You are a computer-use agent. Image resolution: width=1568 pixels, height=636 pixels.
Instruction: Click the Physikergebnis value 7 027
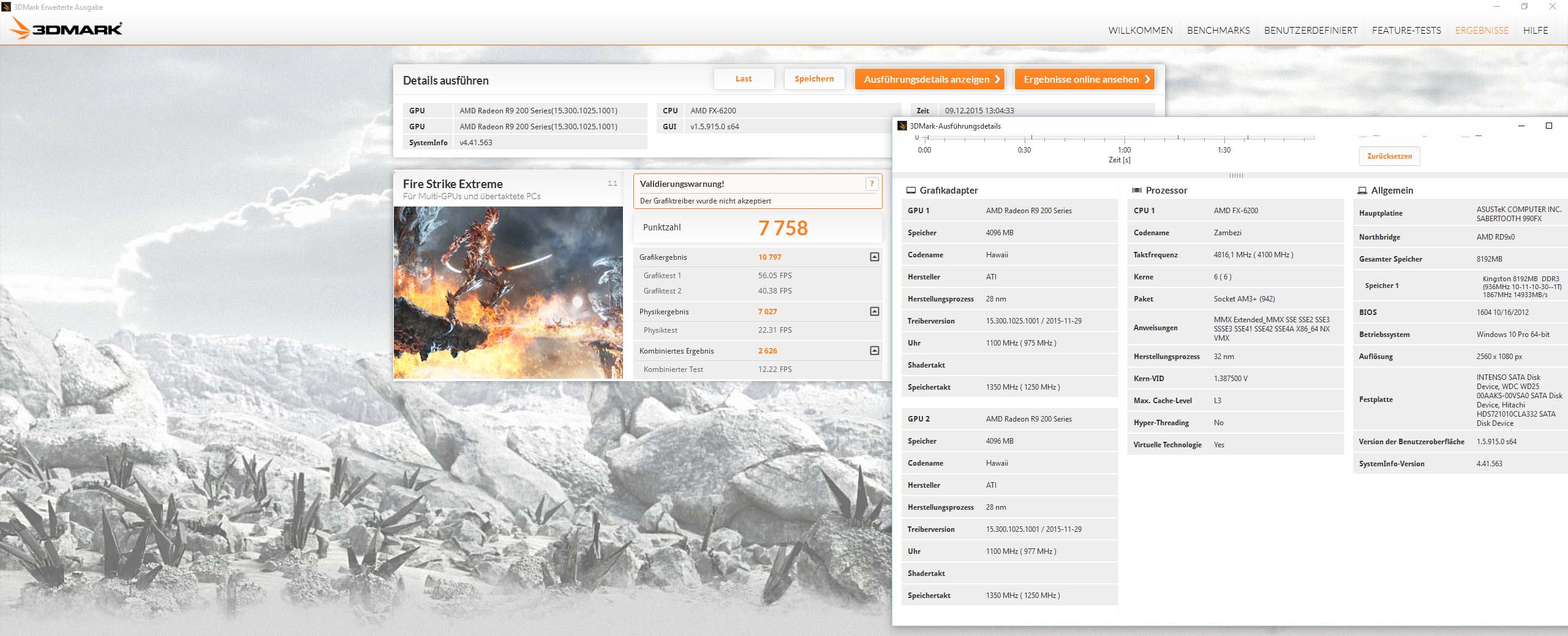tap(767, 312)
